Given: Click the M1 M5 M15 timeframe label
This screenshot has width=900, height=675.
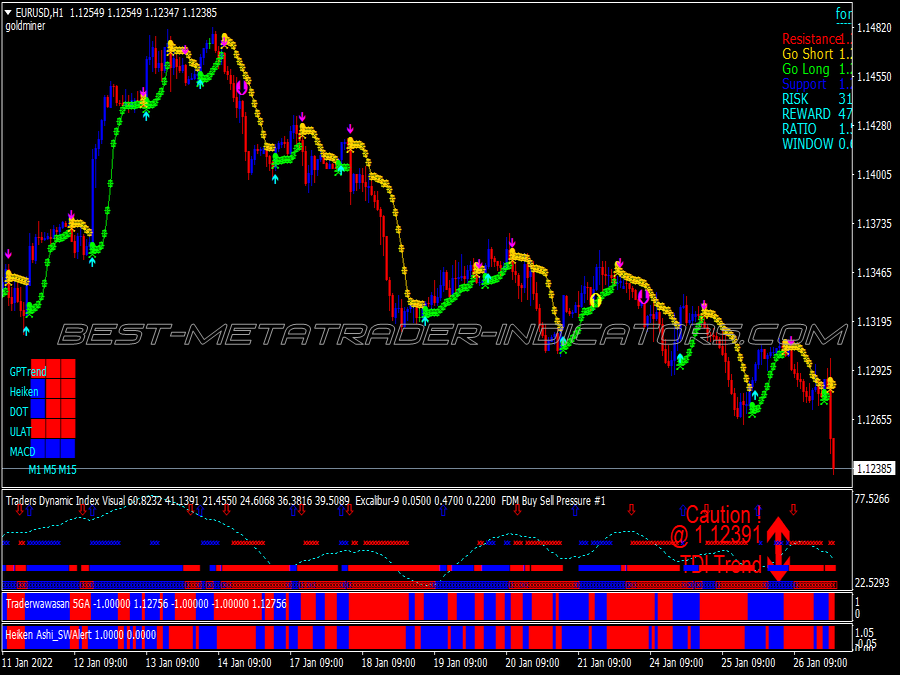Looking at the screenshot, I should pos(52,470).
